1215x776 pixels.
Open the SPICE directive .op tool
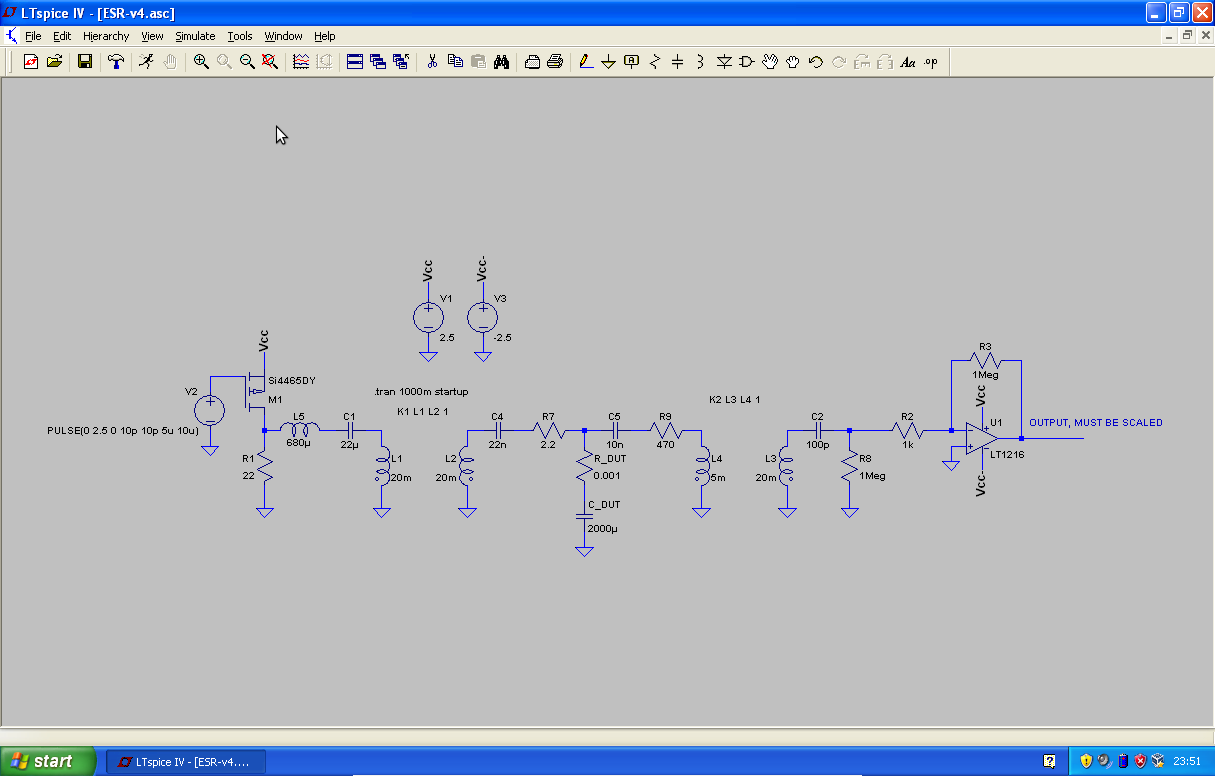tap(931, 62)
